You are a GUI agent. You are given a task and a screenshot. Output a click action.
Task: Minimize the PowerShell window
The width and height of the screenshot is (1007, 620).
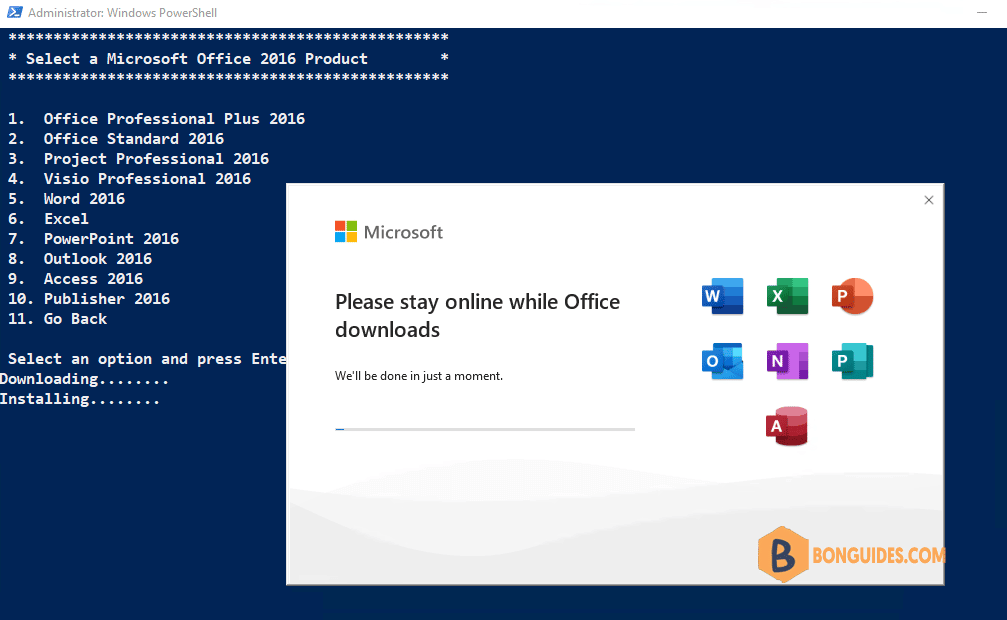click(981, 13)
